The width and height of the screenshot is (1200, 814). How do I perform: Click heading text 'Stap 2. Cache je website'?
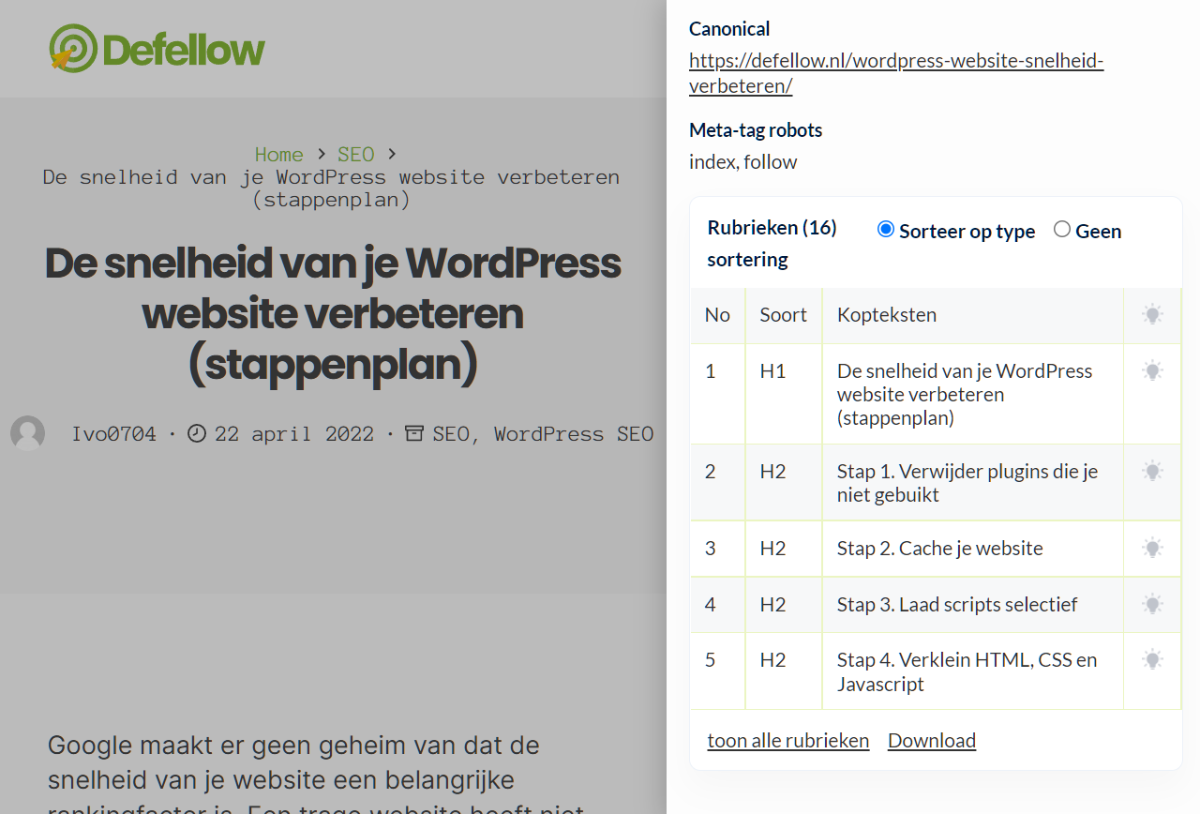tap(940, 548)
